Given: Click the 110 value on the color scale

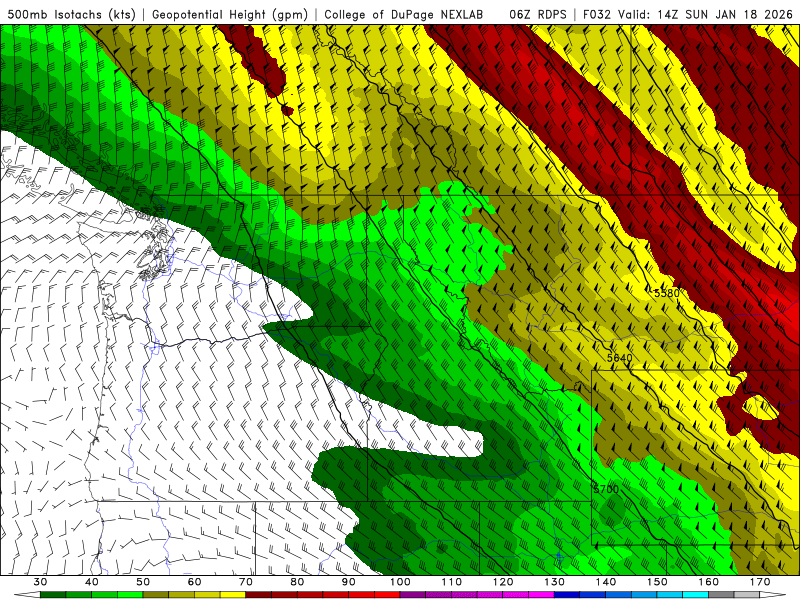Looking at the screenshot, I should tap(452, 582).
